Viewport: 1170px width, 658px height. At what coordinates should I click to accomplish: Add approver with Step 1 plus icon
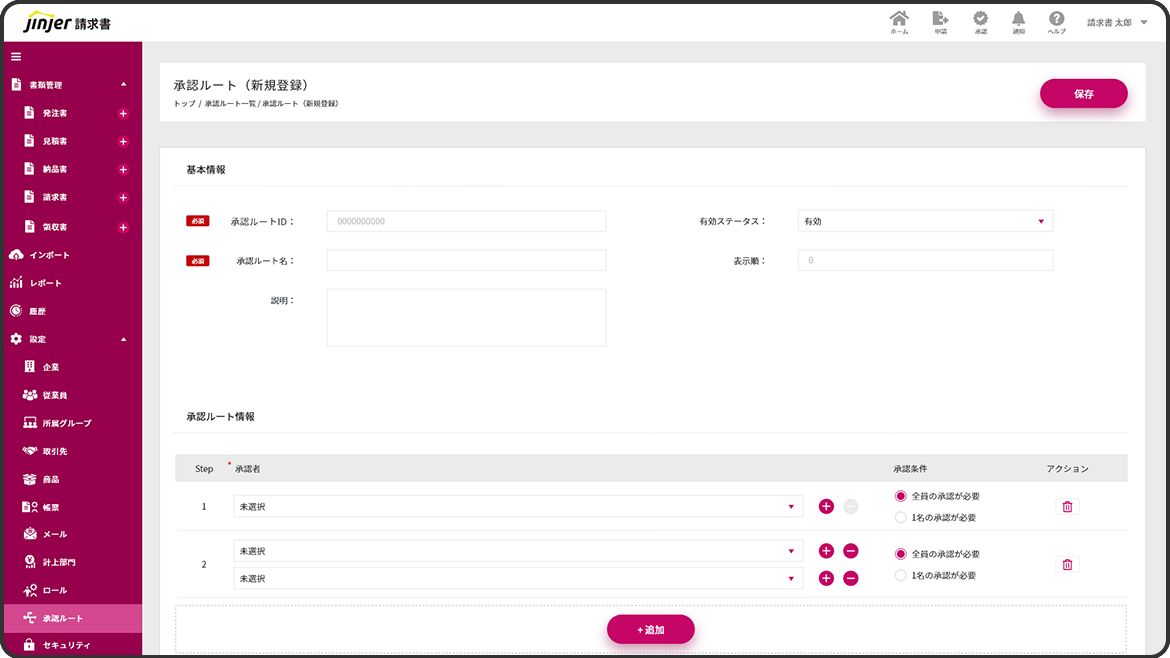826,507
